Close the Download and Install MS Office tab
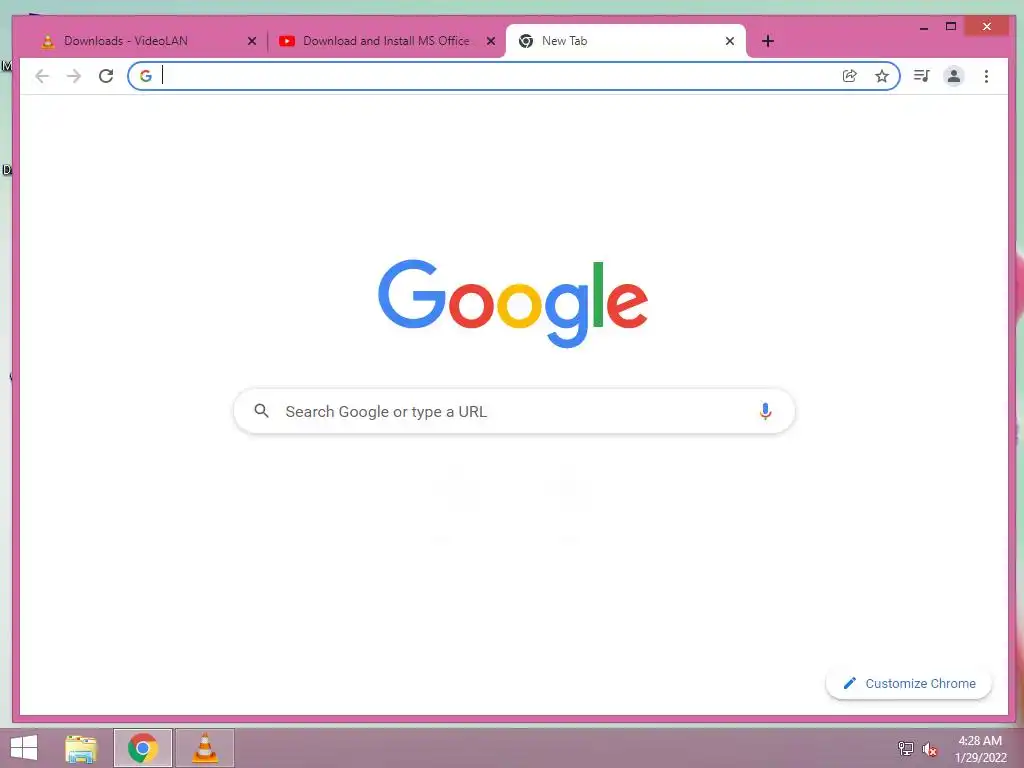The width and height of the screenshot is (1024, 768). pyautogui.click(x=491, y=41)
